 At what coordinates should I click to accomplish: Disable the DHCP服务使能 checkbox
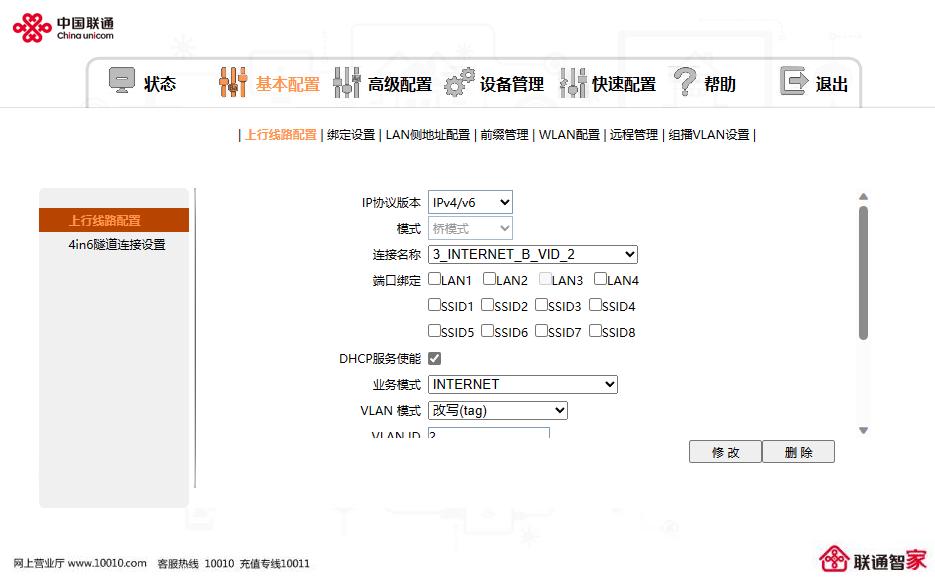point(434,357)
